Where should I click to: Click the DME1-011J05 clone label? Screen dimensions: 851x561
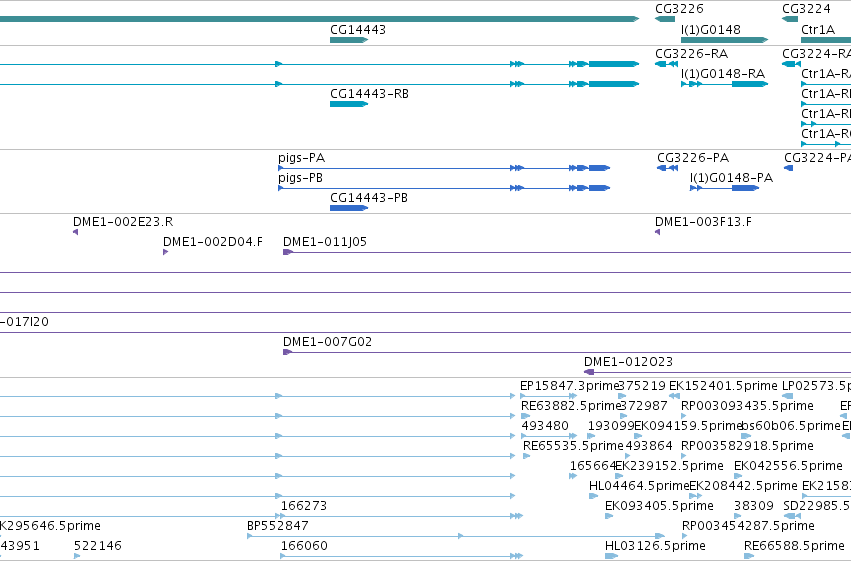point(325,242)
